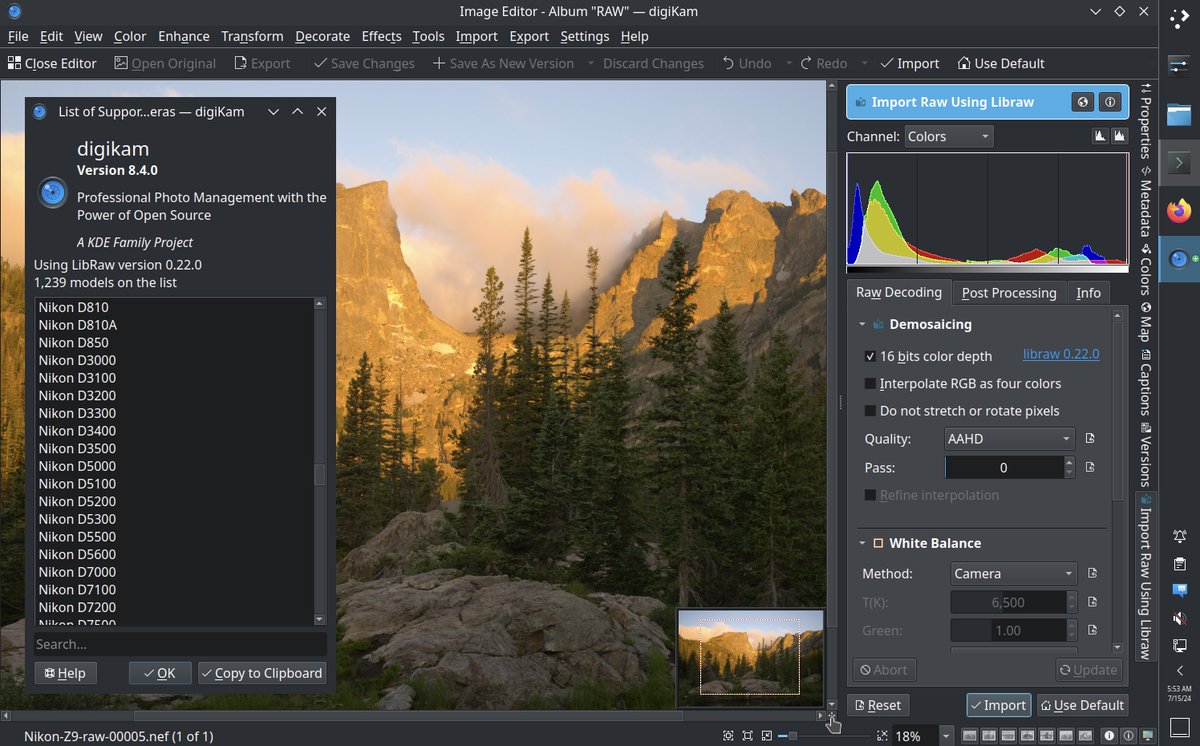Screen dimensions: 1200x746
Task: Click the plugin info icon beside globe
Action: 1109,102
